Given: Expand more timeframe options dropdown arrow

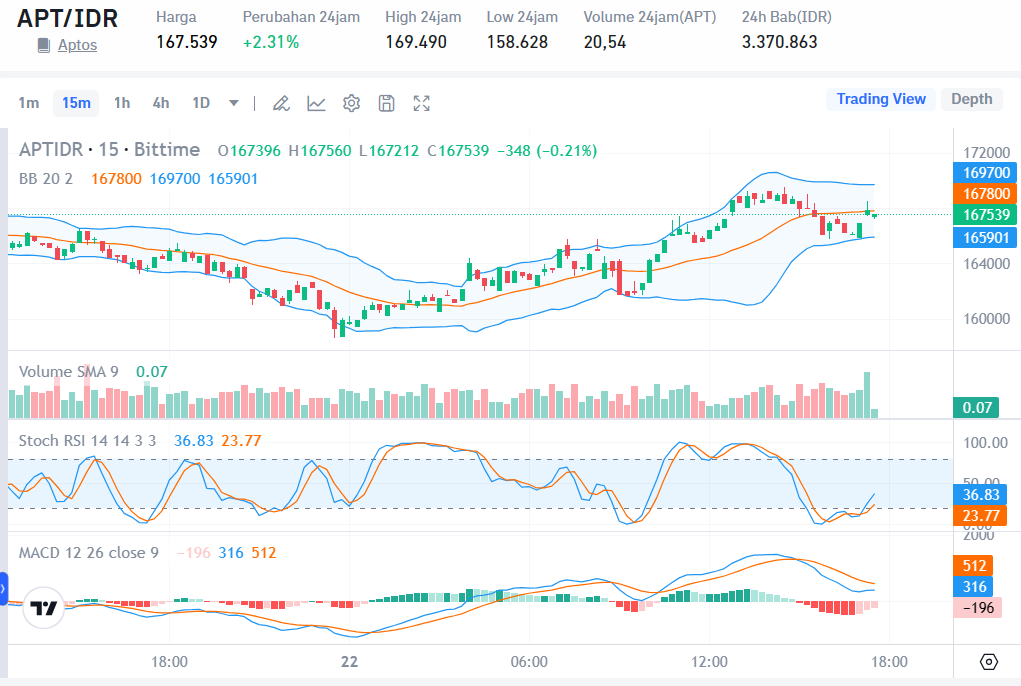Looking at the screenshot, I should point(234,103).
